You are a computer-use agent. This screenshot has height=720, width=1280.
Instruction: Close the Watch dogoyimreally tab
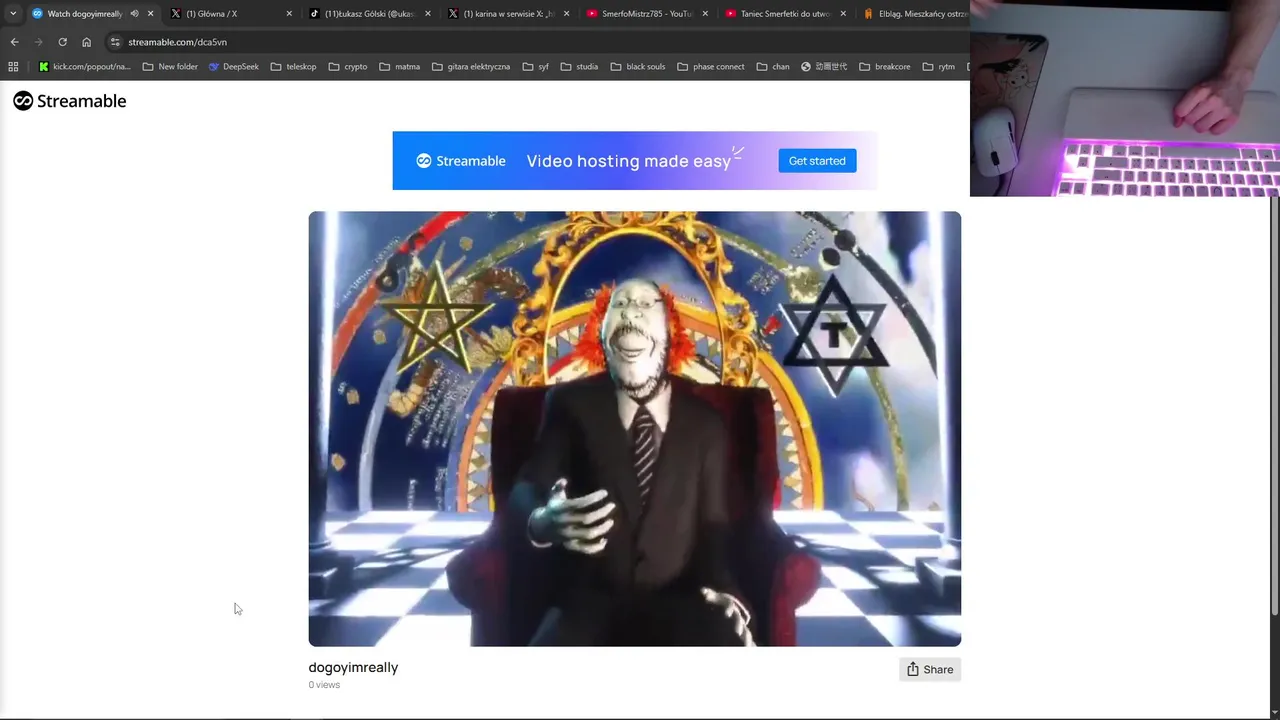coord(150,14)
